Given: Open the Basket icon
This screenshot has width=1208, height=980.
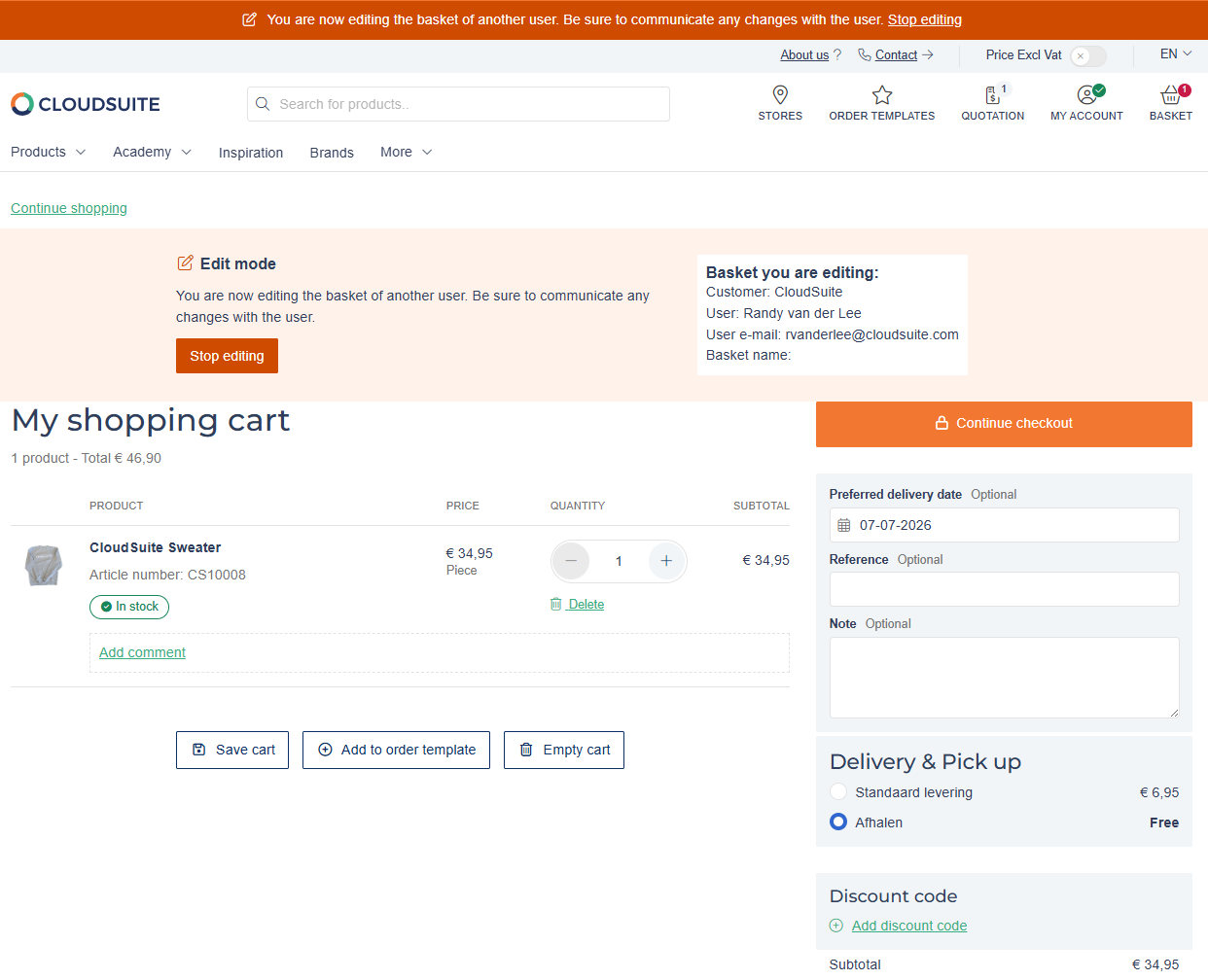Looking at the screenshot, I should (x=1171, y=94).
